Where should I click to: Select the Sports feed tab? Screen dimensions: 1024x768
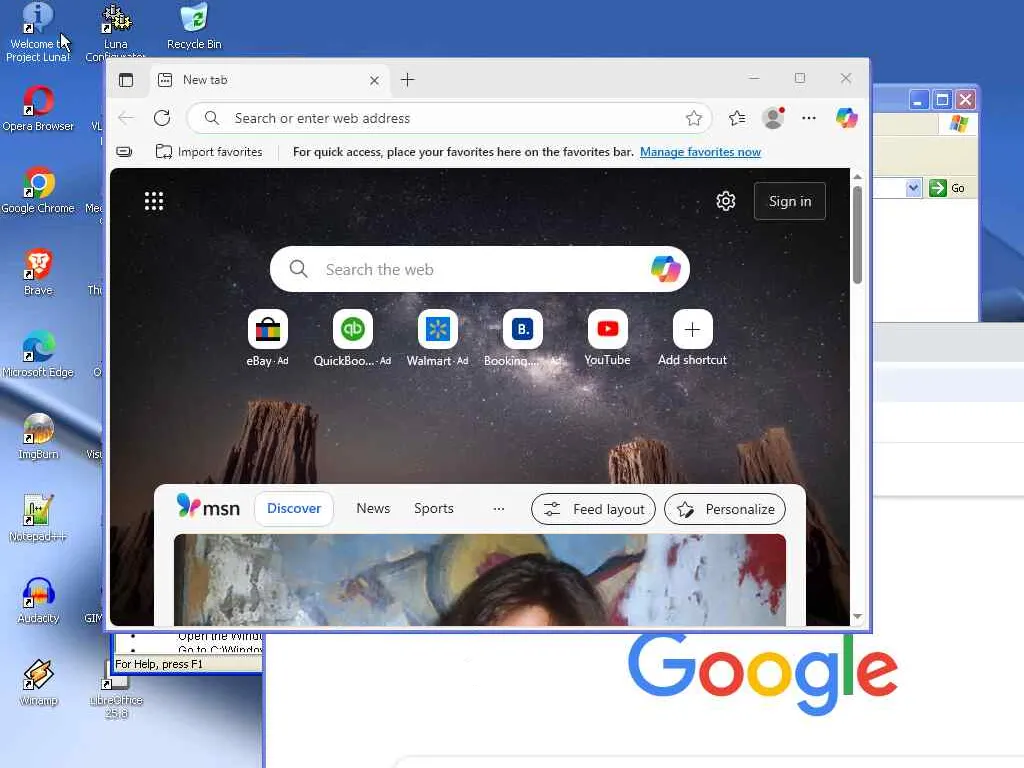point(434,509)
